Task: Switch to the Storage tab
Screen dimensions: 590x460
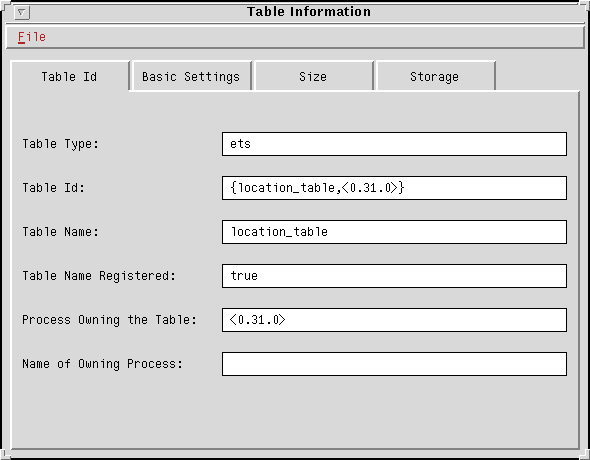Action: [x=435, y=77]
